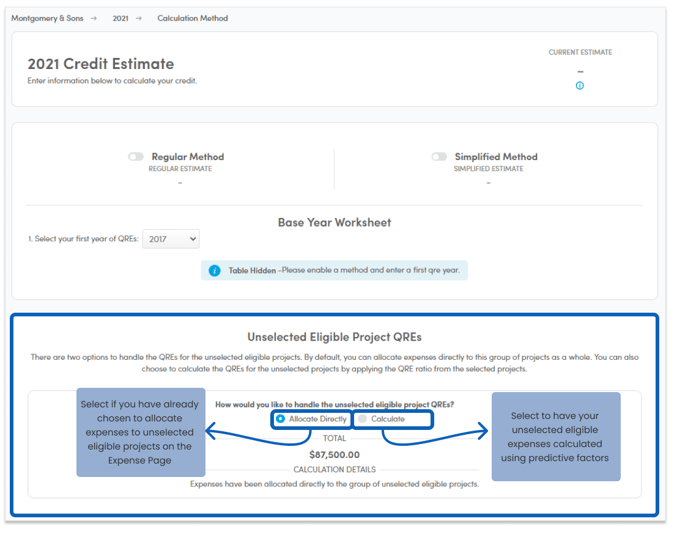
Task: Click the Table Hidden notice text
Action: [344, 270]
